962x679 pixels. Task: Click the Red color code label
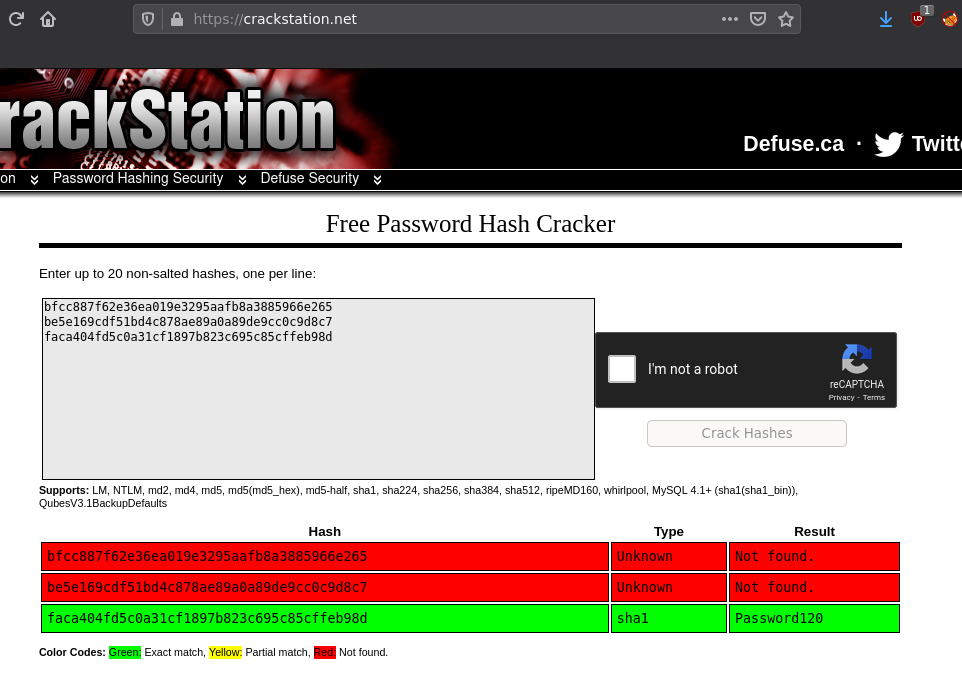pos(325,652)
